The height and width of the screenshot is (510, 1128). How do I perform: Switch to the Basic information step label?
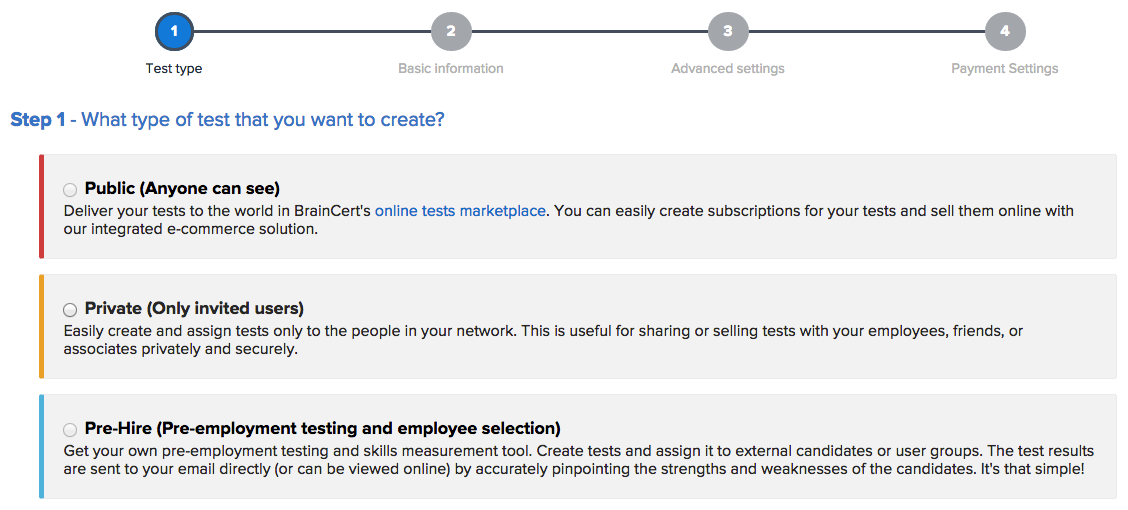point(451,69)
